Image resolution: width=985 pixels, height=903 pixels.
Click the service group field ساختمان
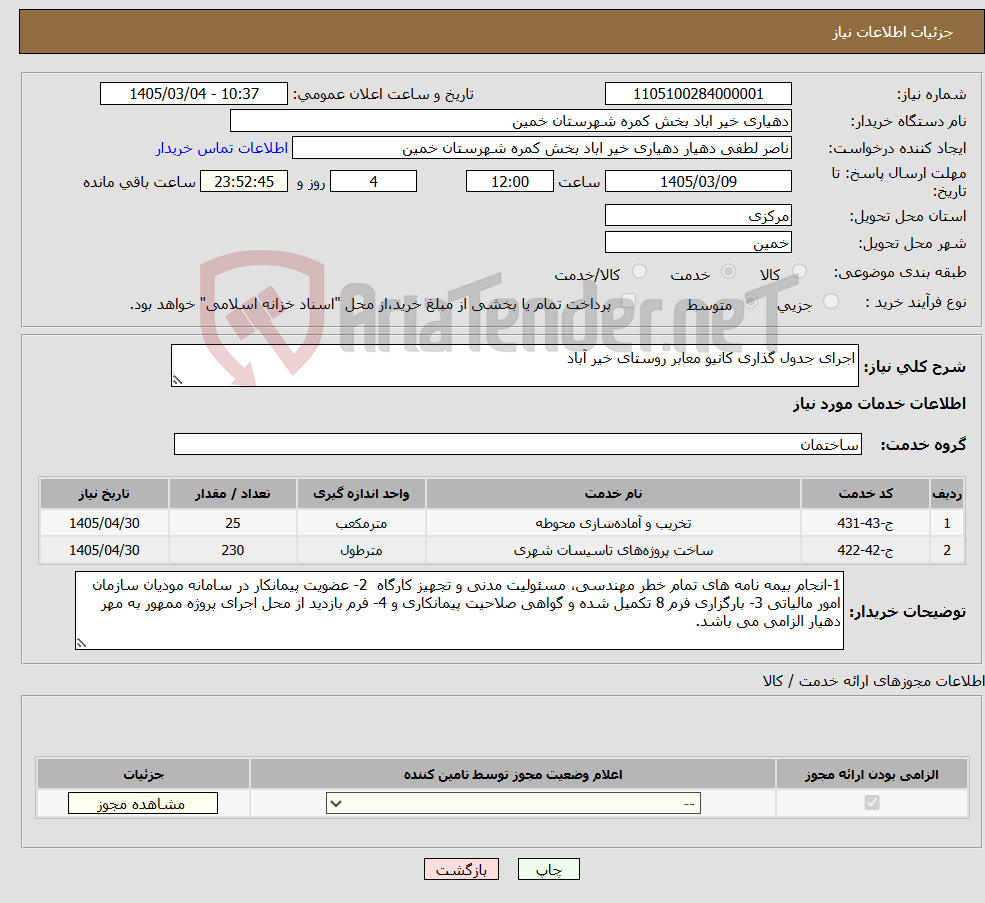(x=518, y=444)
